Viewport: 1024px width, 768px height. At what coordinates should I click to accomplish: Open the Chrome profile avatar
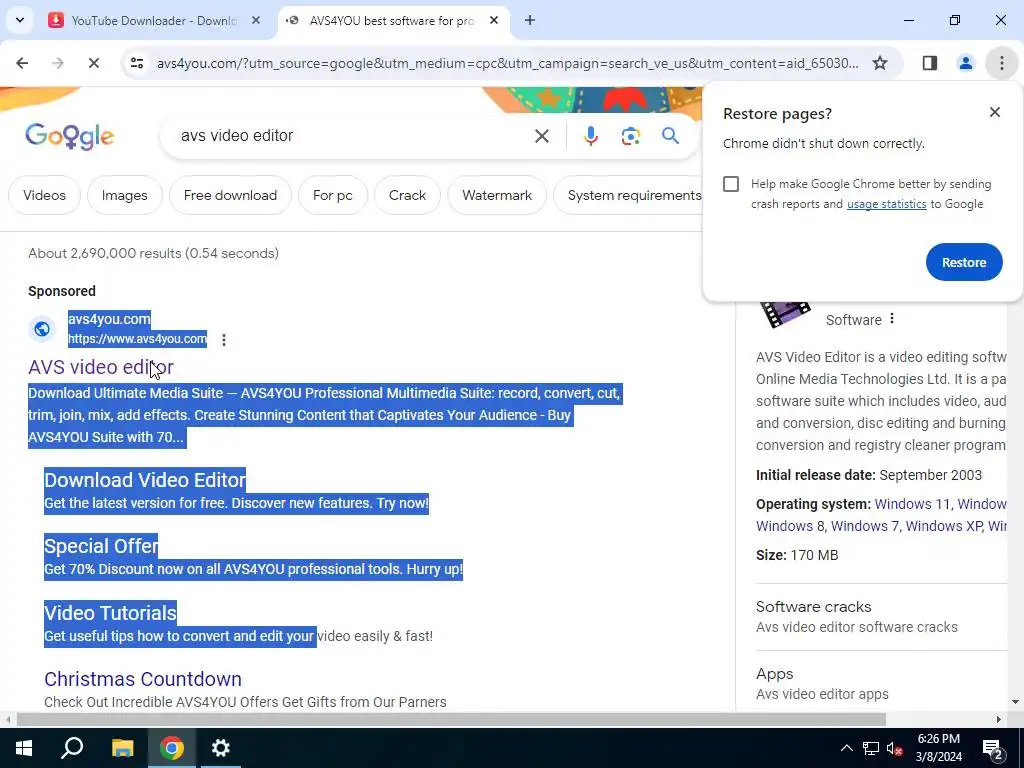965,63
